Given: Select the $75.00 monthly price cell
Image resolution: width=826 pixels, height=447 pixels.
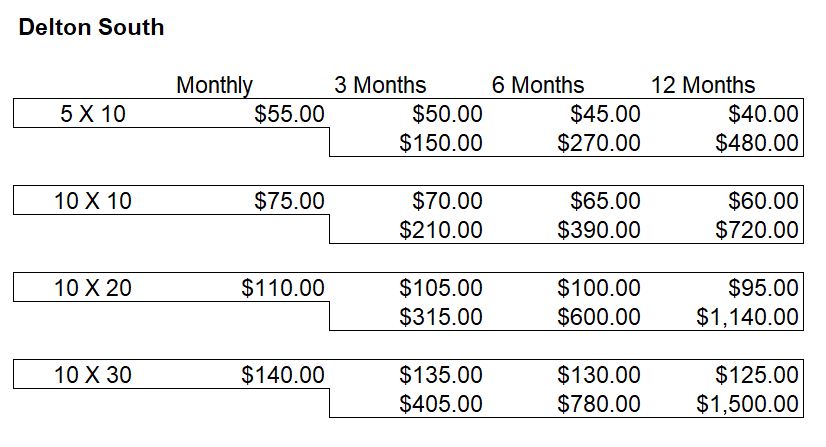Looking at the screenshot, I should point(289,201).
